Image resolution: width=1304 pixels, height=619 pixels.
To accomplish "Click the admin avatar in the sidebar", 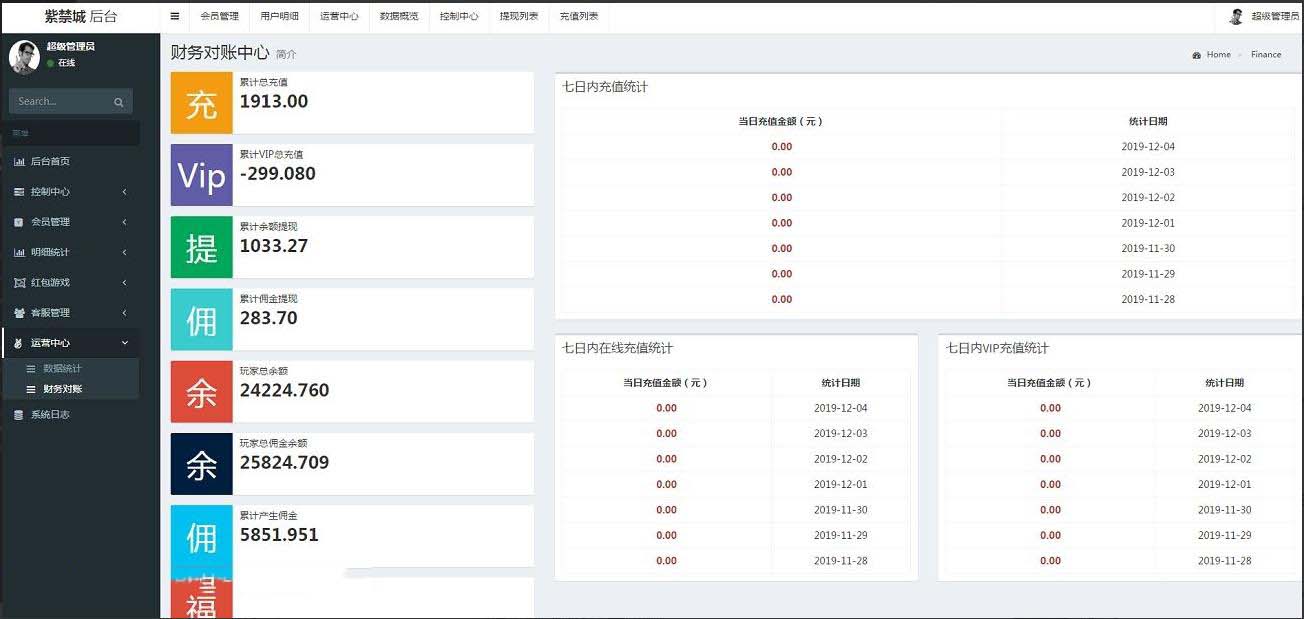I will point(24,56).
